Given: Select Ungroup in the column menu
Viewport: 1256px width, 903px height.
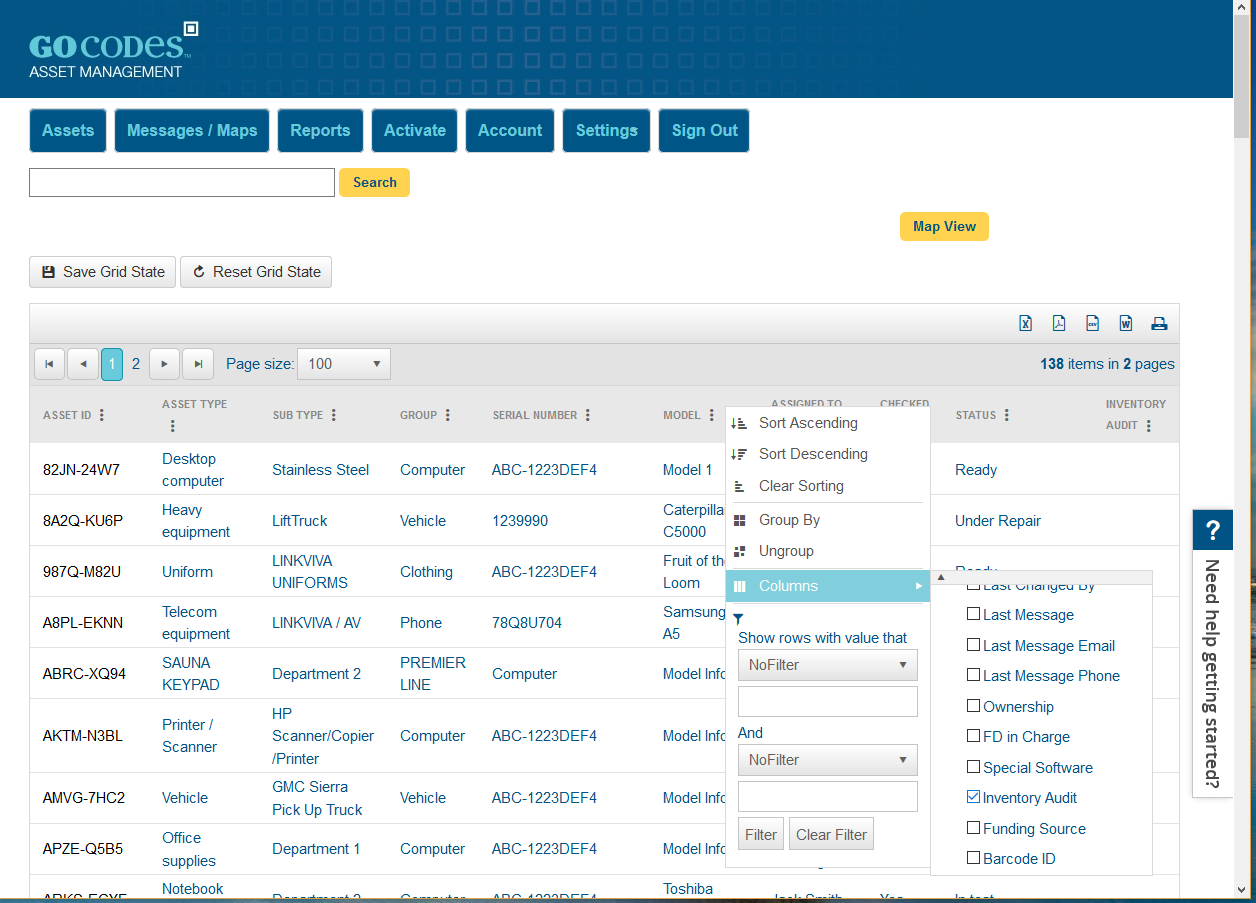Looking at the screenshot, I should 827,551.
